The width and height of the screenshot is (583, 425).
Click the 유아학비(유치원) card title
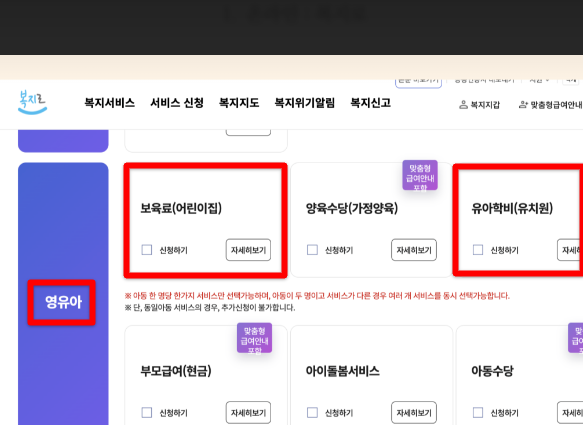click(x=512, y=208)
